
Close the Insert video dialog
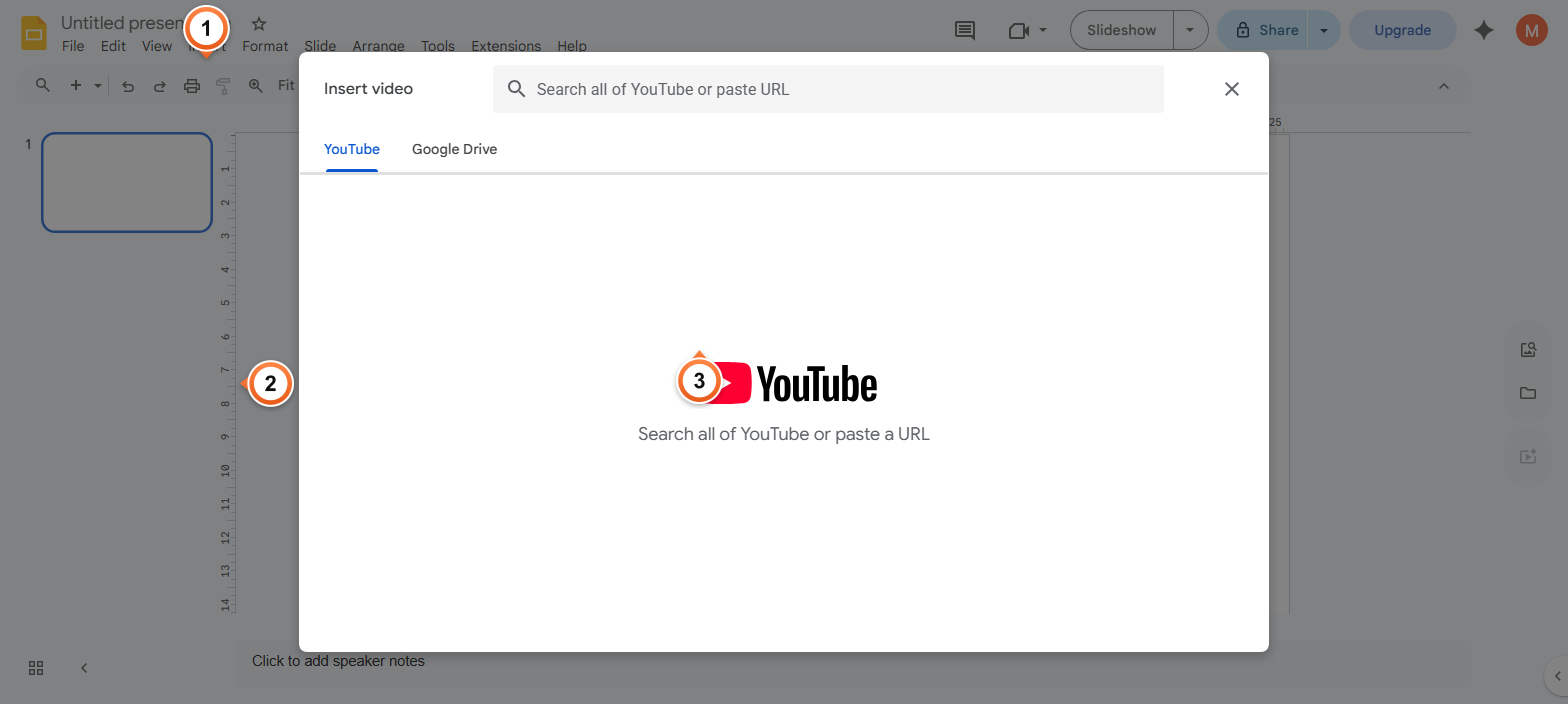pyautogui.click(x=1232, y=89)
